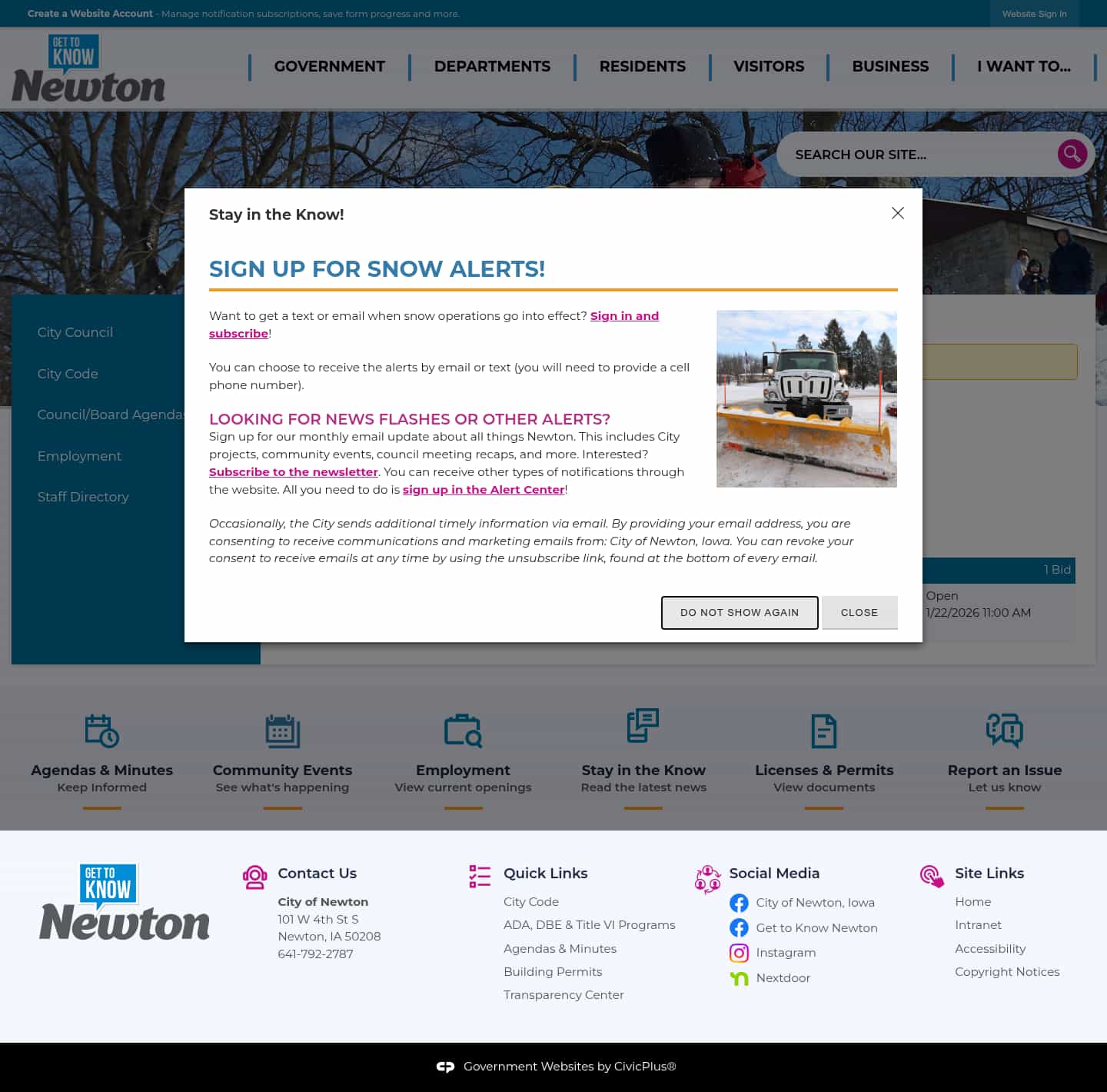Open Employment via its clipboard search icon
Viewport: 1107px width, 1092px height.
click(463, 731)
